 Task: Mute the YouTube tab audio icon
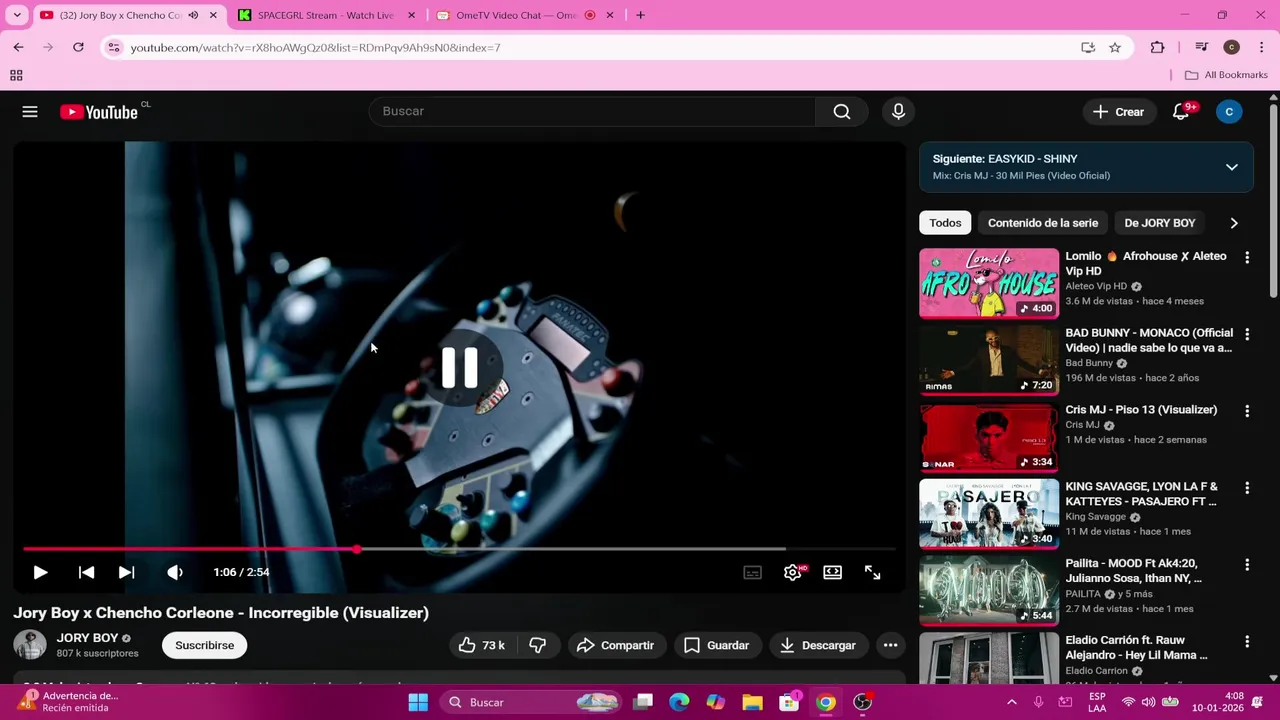click(x=193, y=15)
